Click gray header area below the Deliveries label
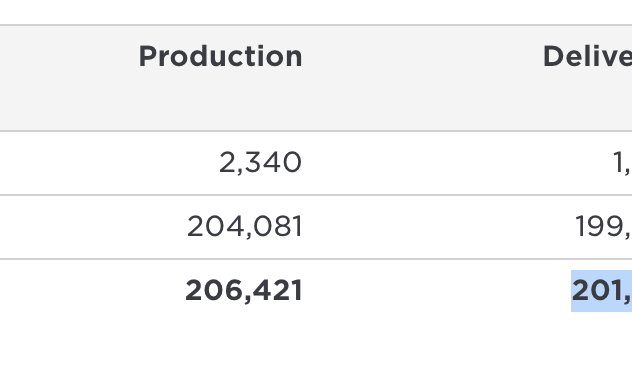The width and height of the screenshot is (632, 370). (588, 101)
